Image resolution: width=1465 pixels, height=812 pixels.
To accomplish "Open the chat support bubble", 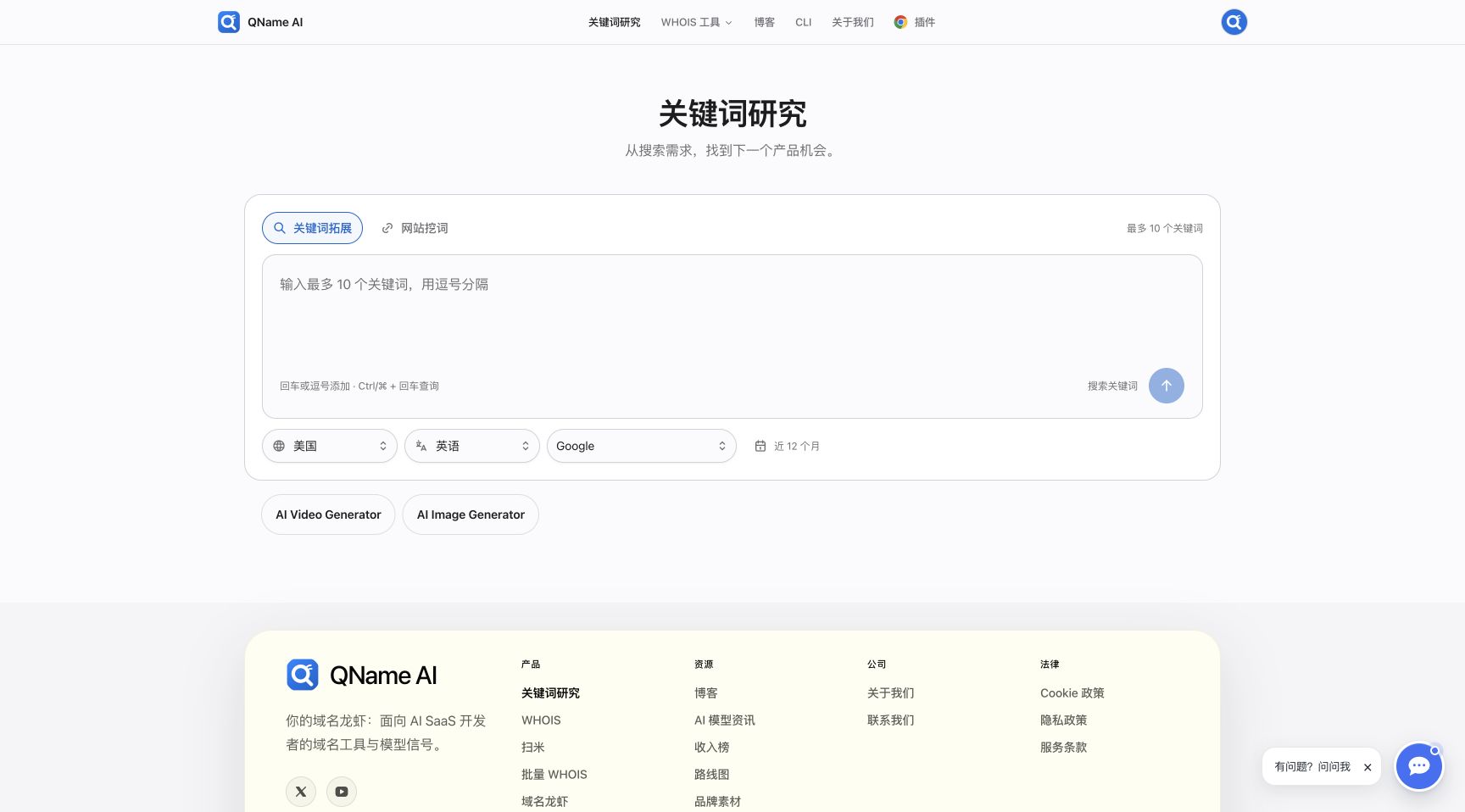I will pyautogui.click(x=1418, y=766).
